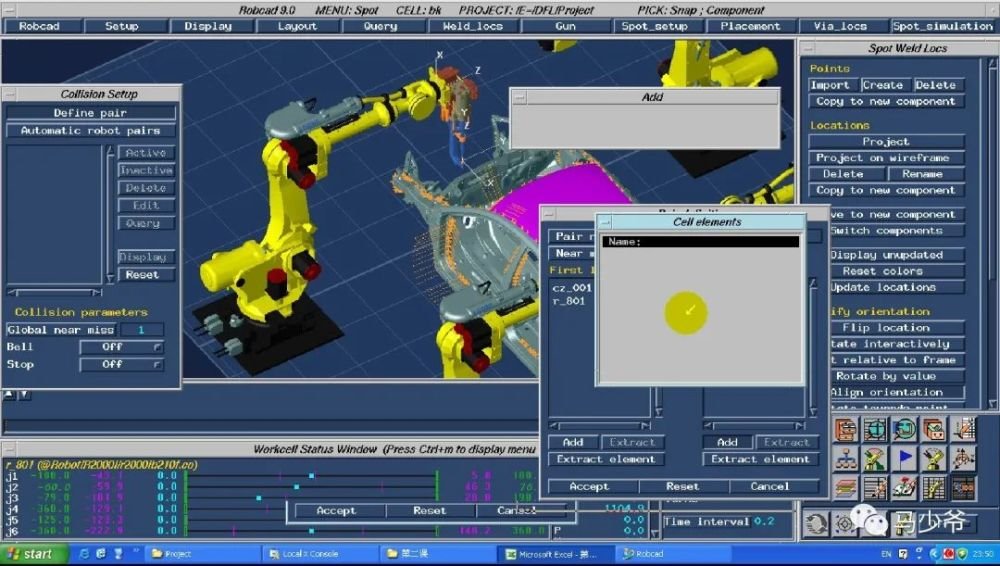Toggle the Stop Off option
Viewport: 1000px width, 566px height.
tap(122, 365)
